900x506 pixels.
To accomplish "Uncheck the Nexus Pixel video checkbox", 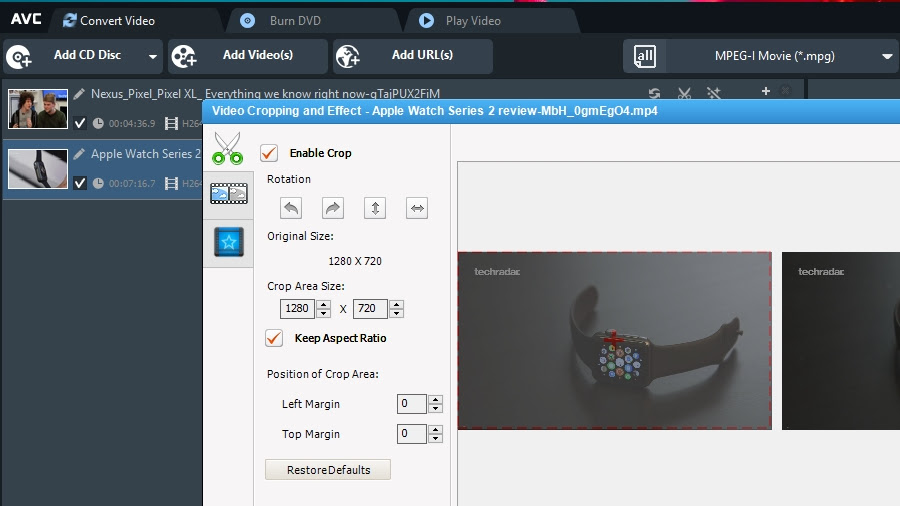I will [80, 123].
